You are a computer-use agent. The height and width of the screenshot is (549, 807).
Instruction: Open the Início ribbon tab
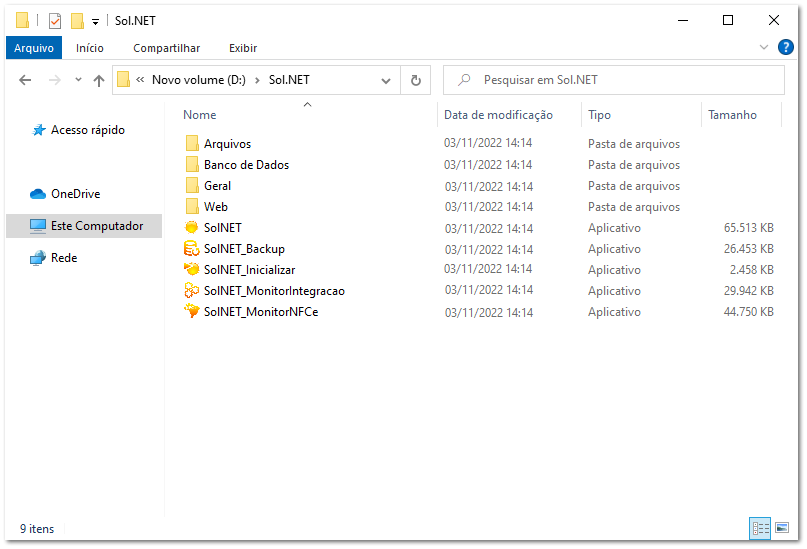click(90, 48)
